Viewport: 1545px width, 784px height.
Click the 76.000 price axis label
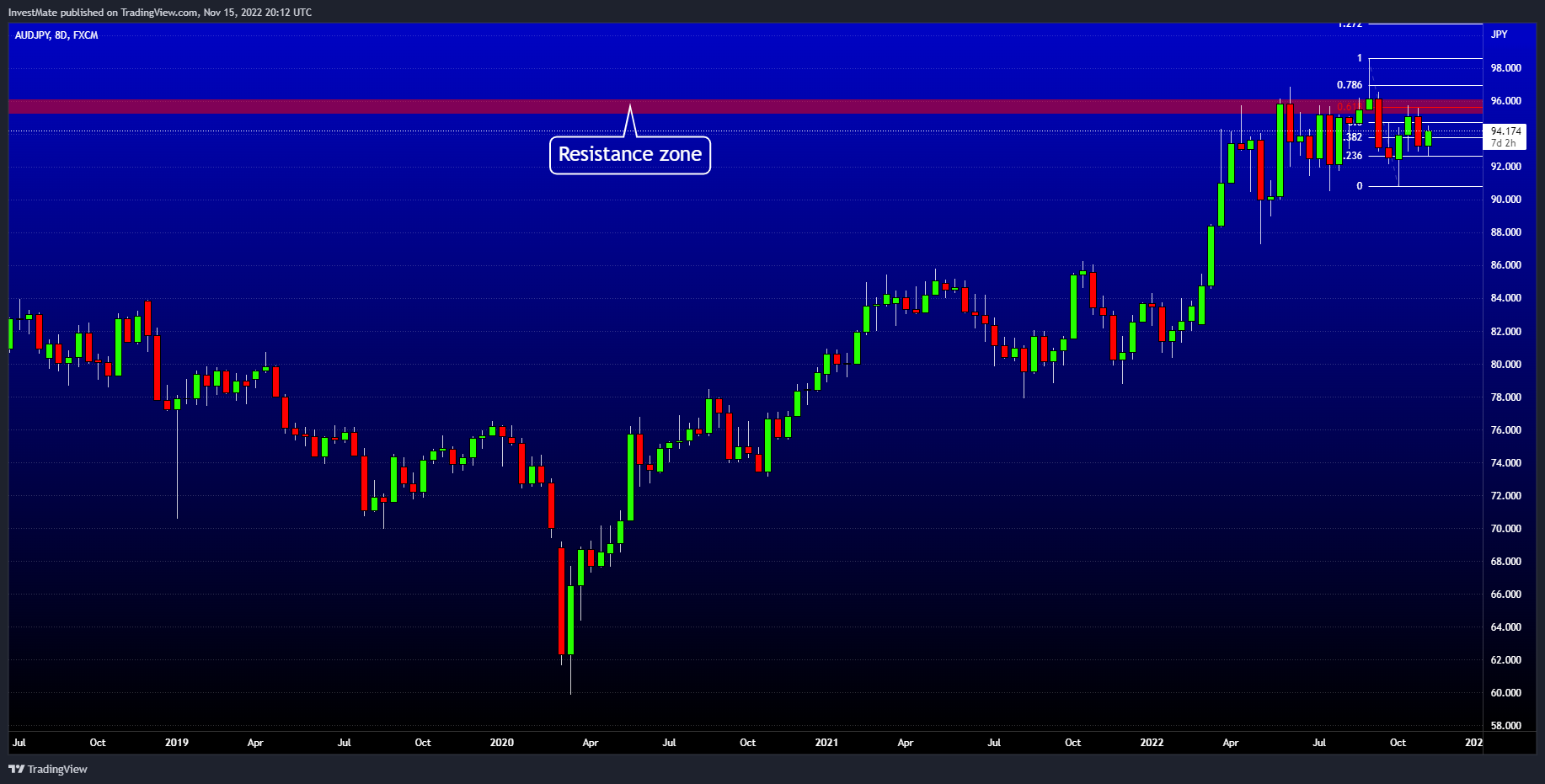[1506, 430]
